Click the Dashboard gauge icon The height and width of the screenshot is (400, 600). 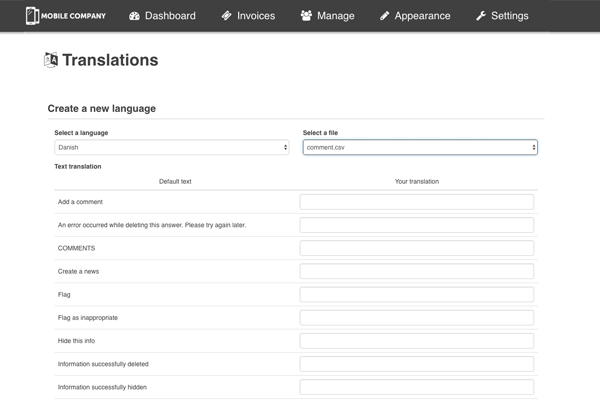coord(135,16)
